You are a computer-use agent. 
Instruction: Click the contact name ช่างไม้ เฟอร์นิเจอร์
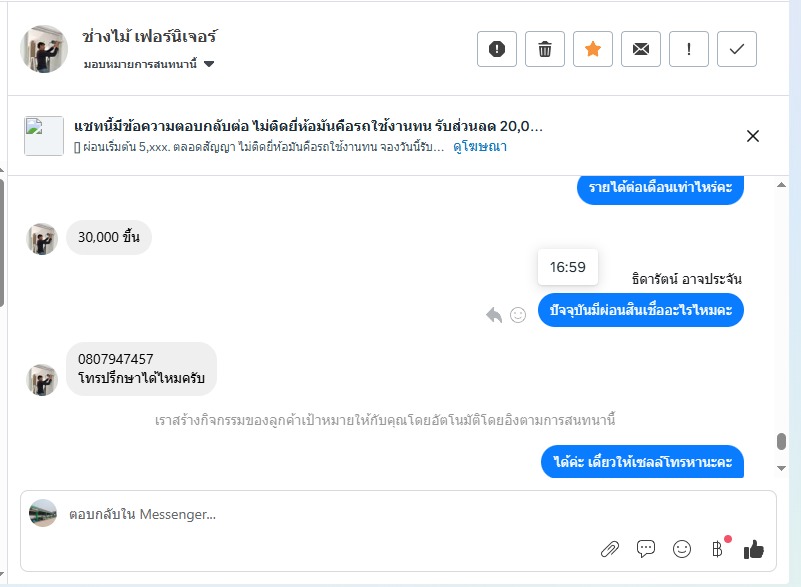(150, 37)
